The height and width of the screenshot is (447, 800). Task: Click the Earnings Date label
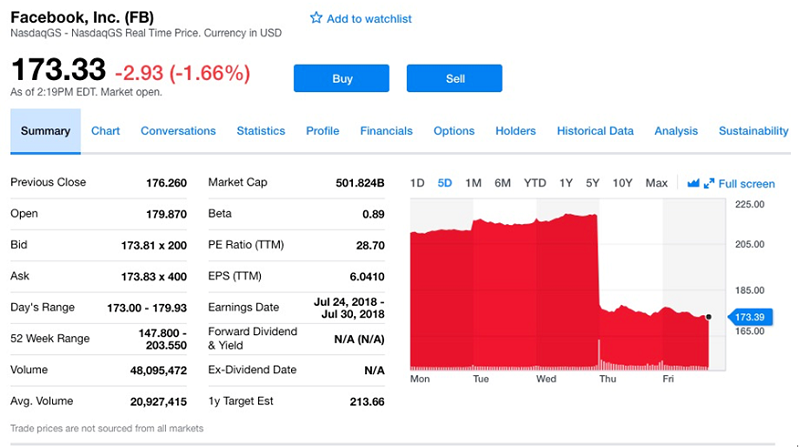(243, 308)
